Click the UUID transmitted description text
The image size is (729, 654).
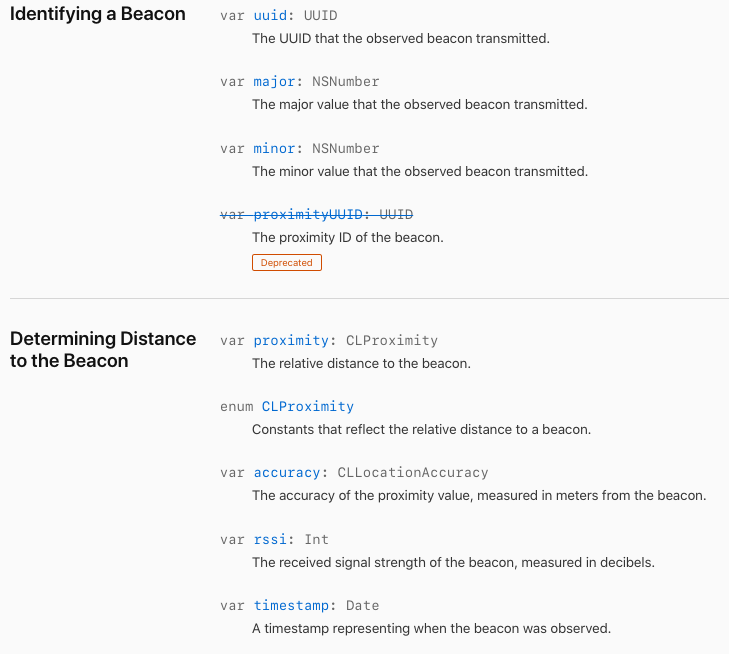400,38
